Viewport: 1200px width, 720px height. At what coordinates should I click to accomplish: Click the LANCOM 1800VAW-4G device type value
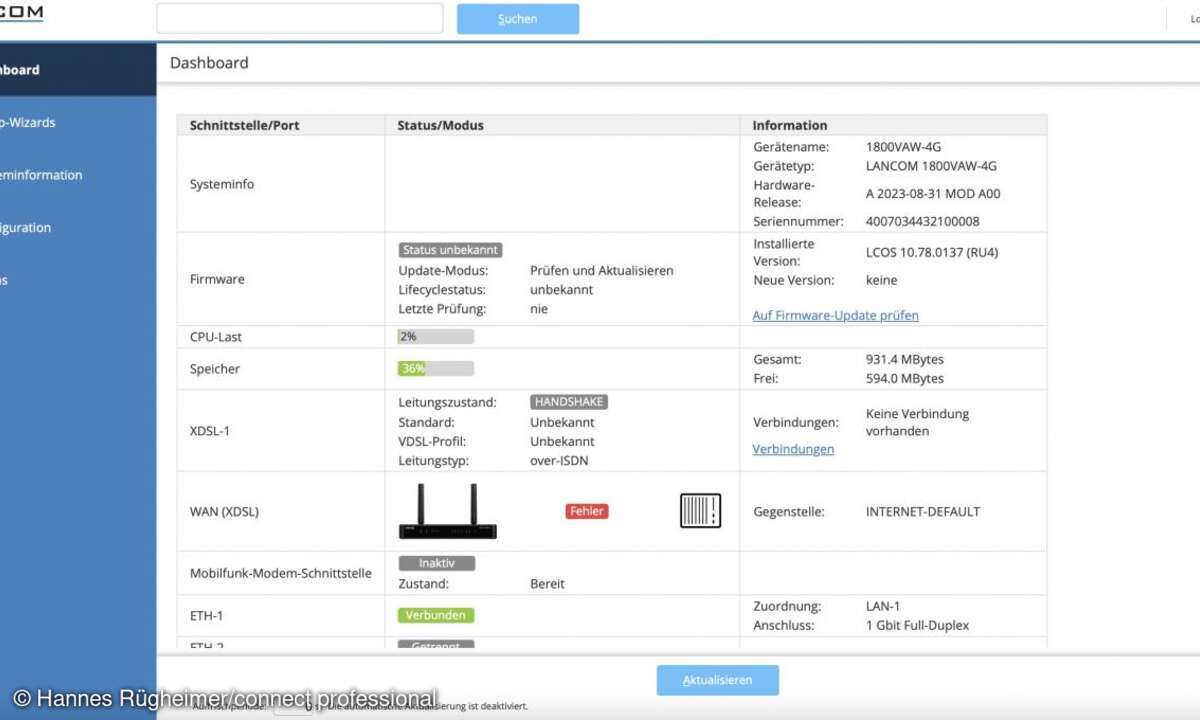(x=931, y=166)
